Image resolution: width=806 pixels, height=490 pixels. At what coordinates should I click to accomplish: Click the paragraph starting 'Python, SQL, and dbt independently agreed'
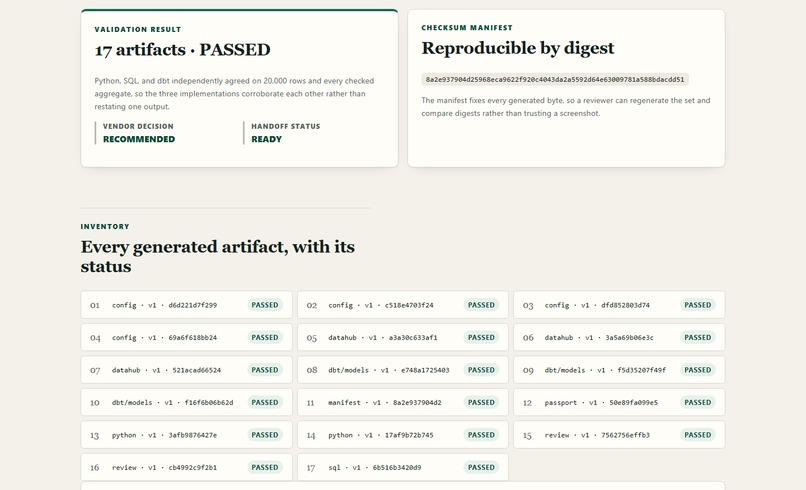point(234,94)
